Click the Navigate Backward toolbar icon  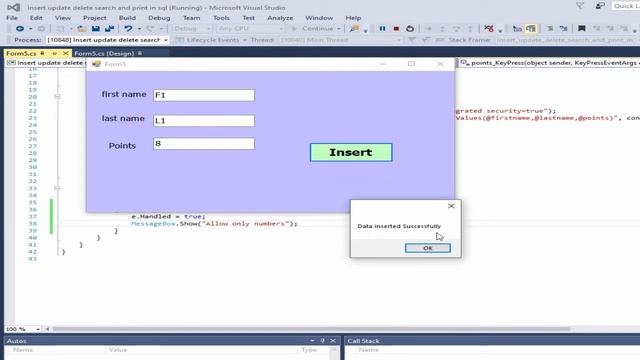tap(19, 29)
